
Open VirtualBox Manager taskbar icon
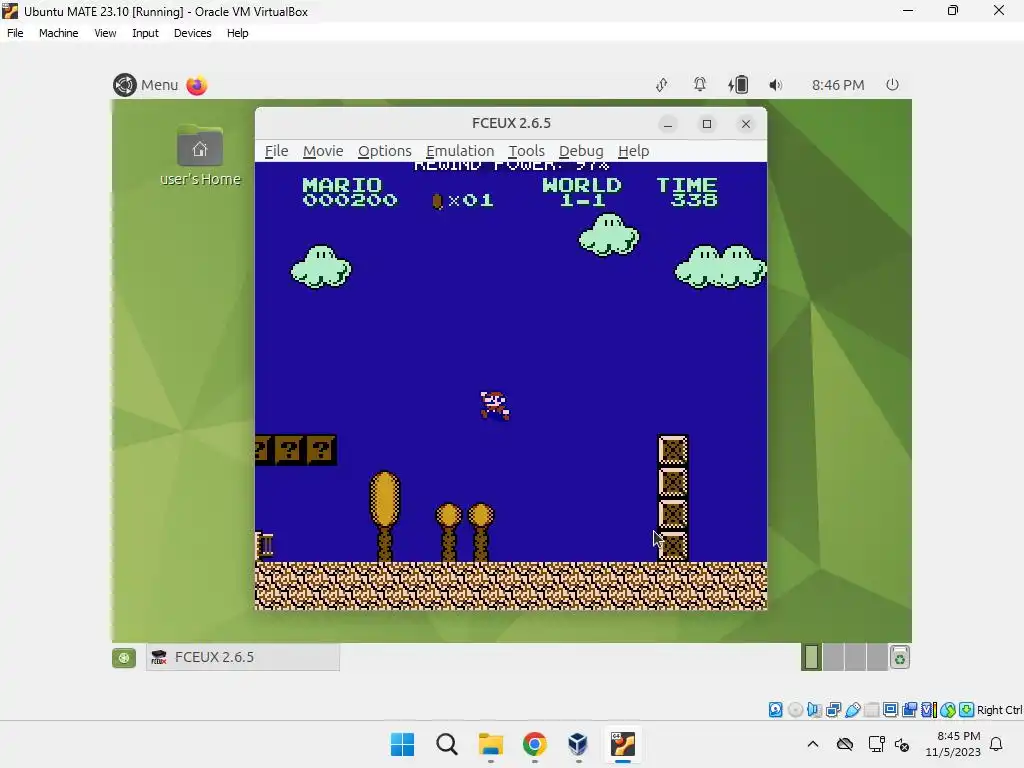pos(578,744)
